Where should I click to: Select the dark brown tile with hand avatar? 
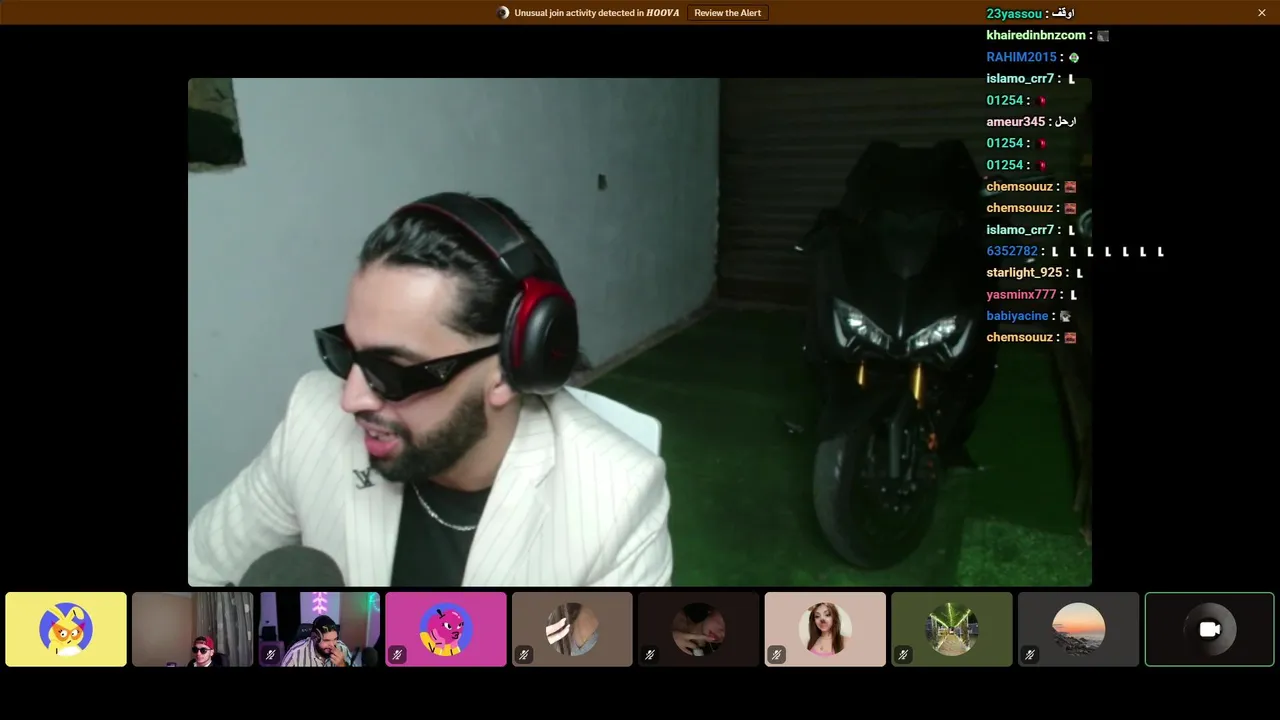click(x=699, y=629)
